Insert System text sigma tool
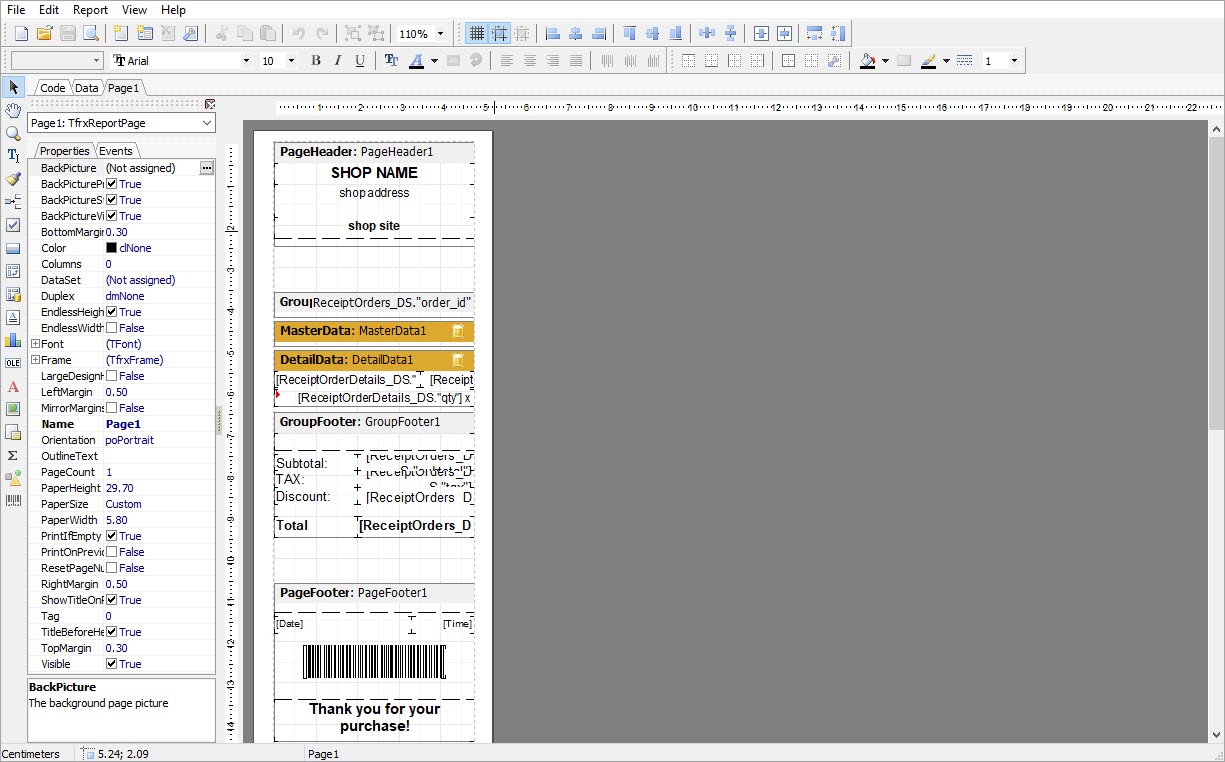This screenshot has width=1225, height=762. (13, 455)
